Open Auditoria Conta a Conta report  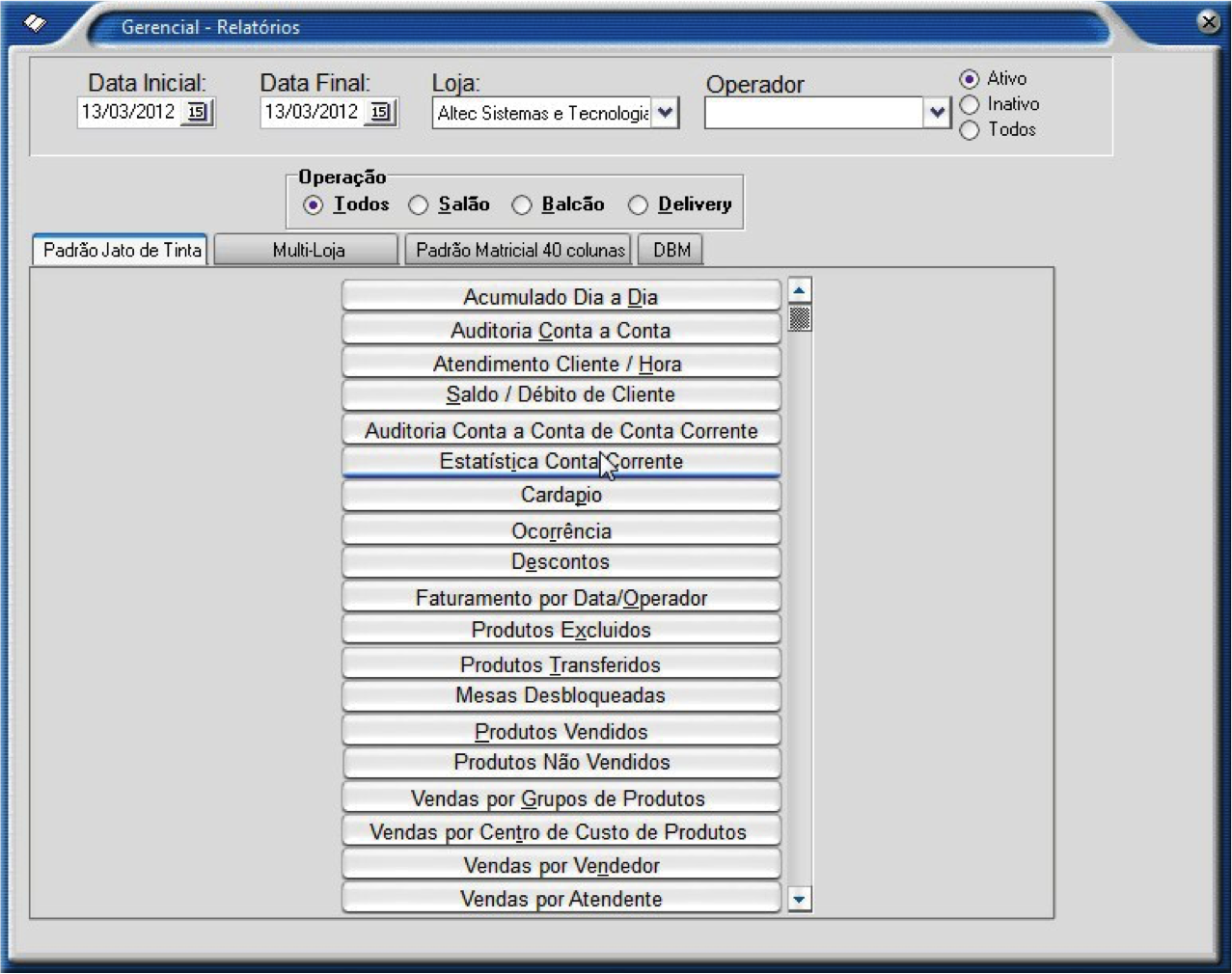(x=561, y=330)
